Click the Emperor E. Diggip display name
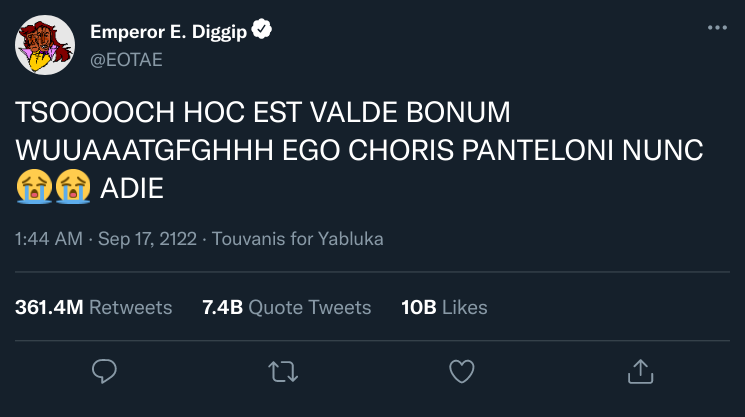745x417 pixels. [168, 32]
